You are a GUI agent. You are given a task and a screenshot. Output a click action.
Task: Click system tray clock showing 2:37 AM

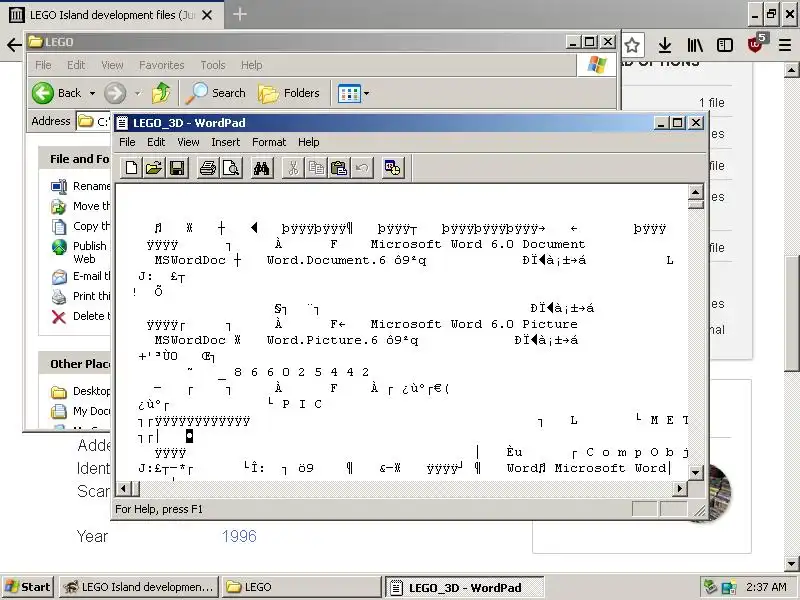pyautogui.click(x=766, y=587)
